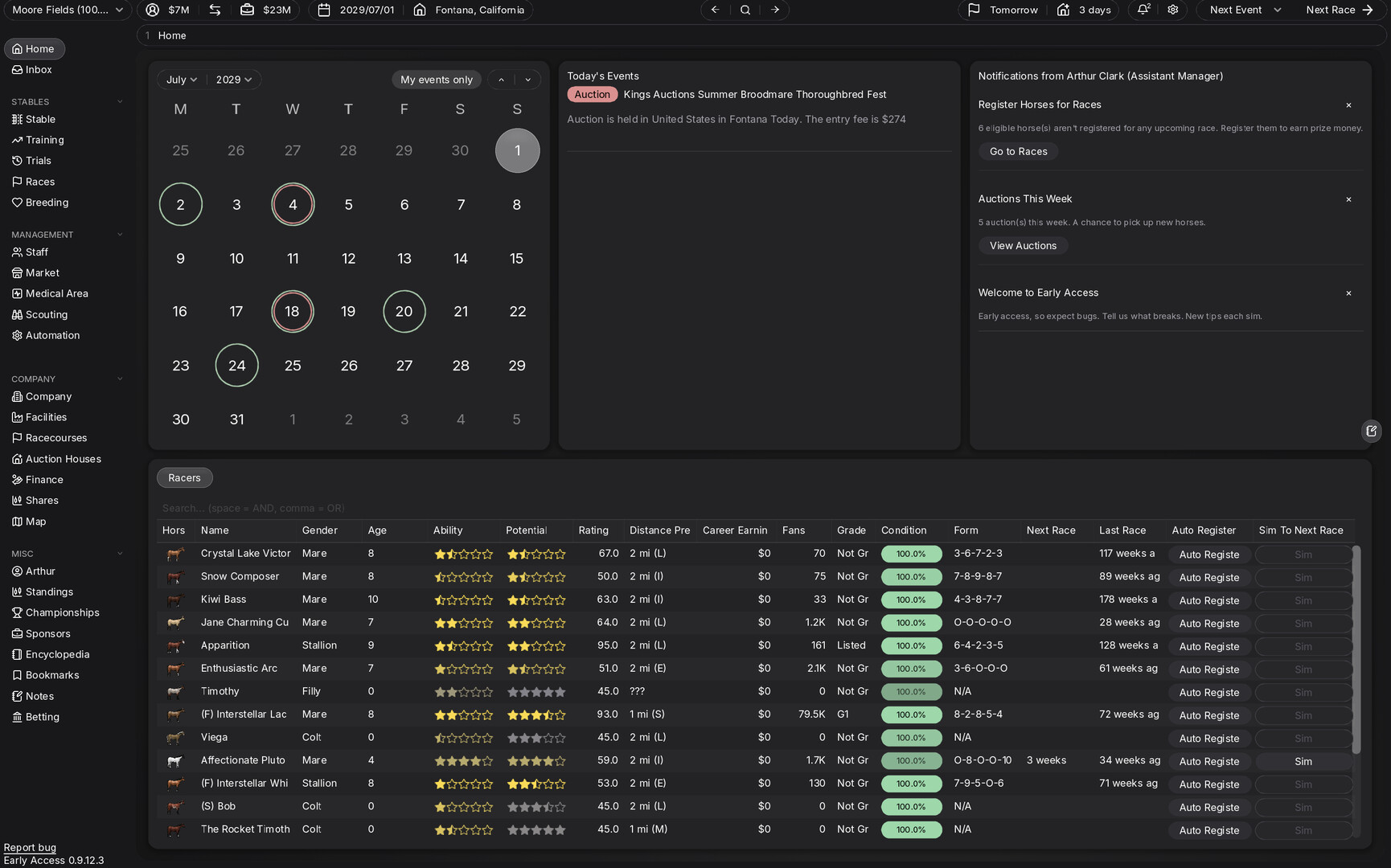Screen dimensions: 1391x868
Task: Open Inbox in the sidebar
Action: (32, 70)
